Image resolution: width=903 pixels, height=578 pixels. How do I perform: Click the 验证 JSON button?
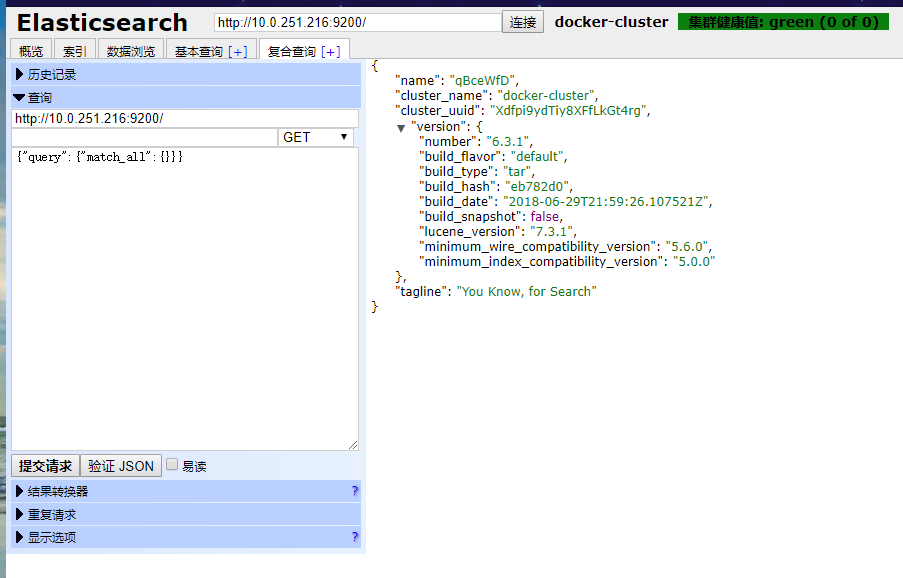(121, 466)
